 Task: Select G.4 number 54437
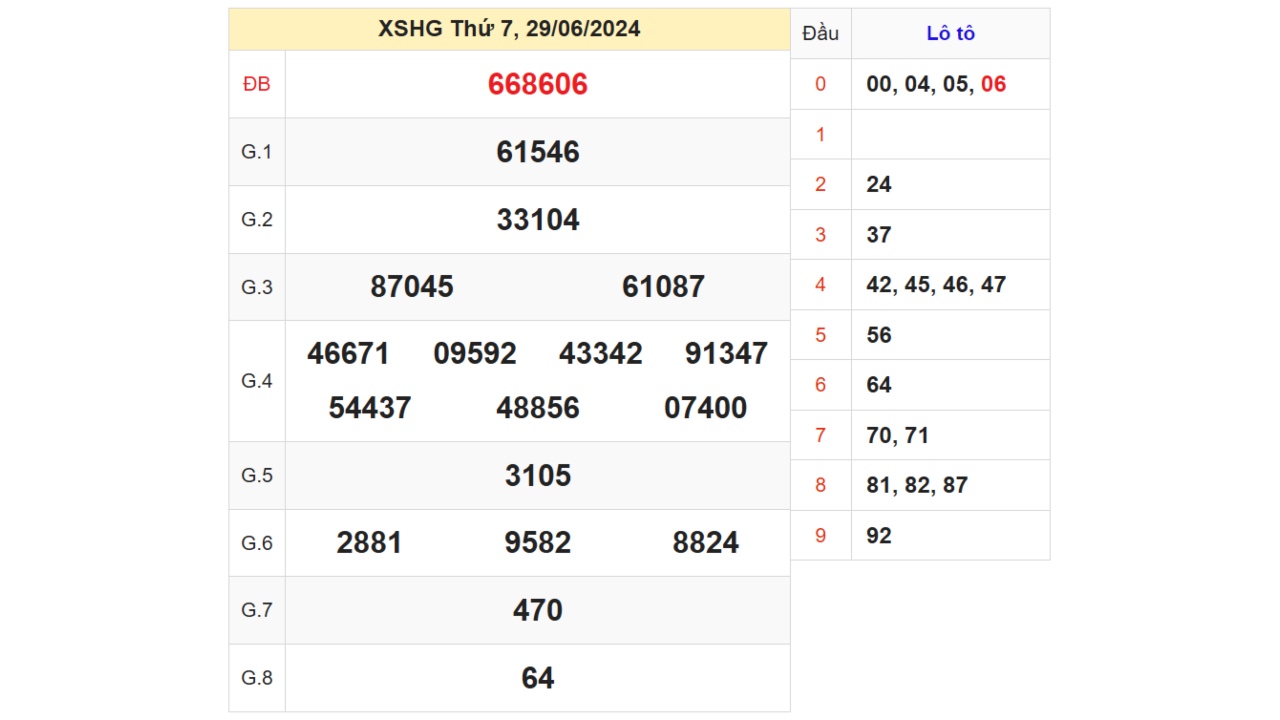click(x=370, y=408)
